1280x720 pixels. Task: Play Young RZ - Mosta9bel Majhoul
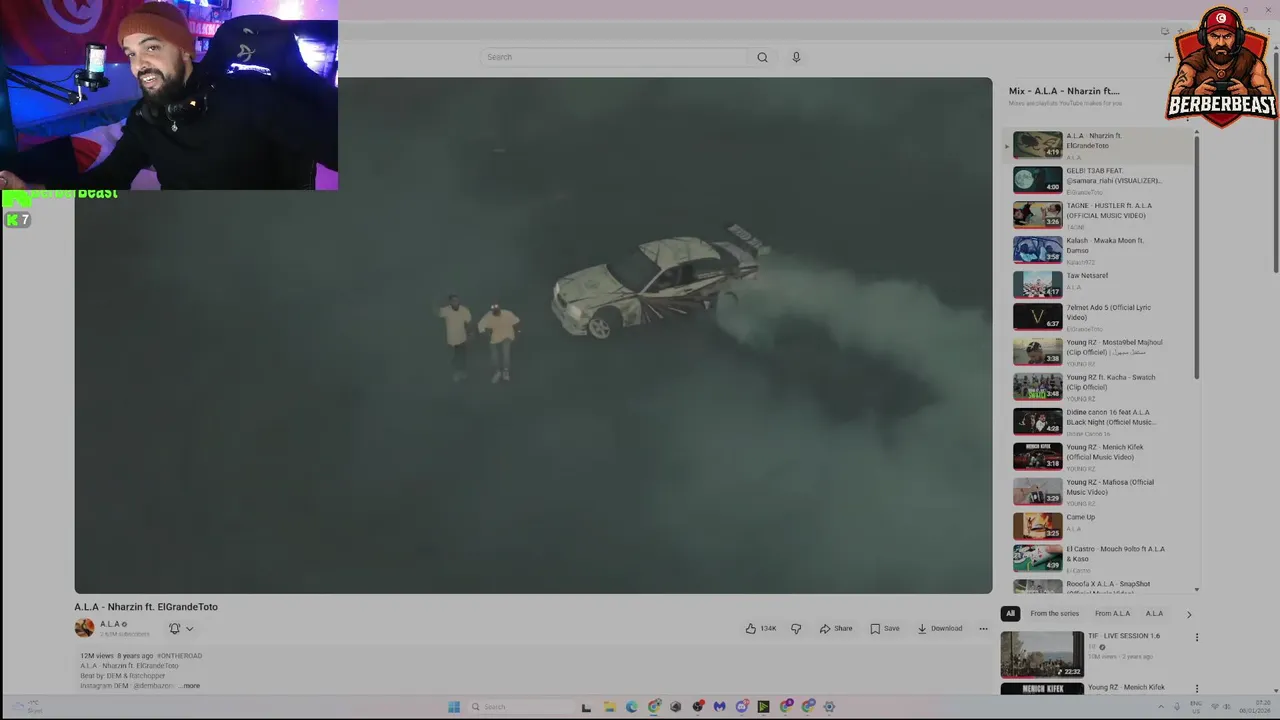[x=1100, y=352]
